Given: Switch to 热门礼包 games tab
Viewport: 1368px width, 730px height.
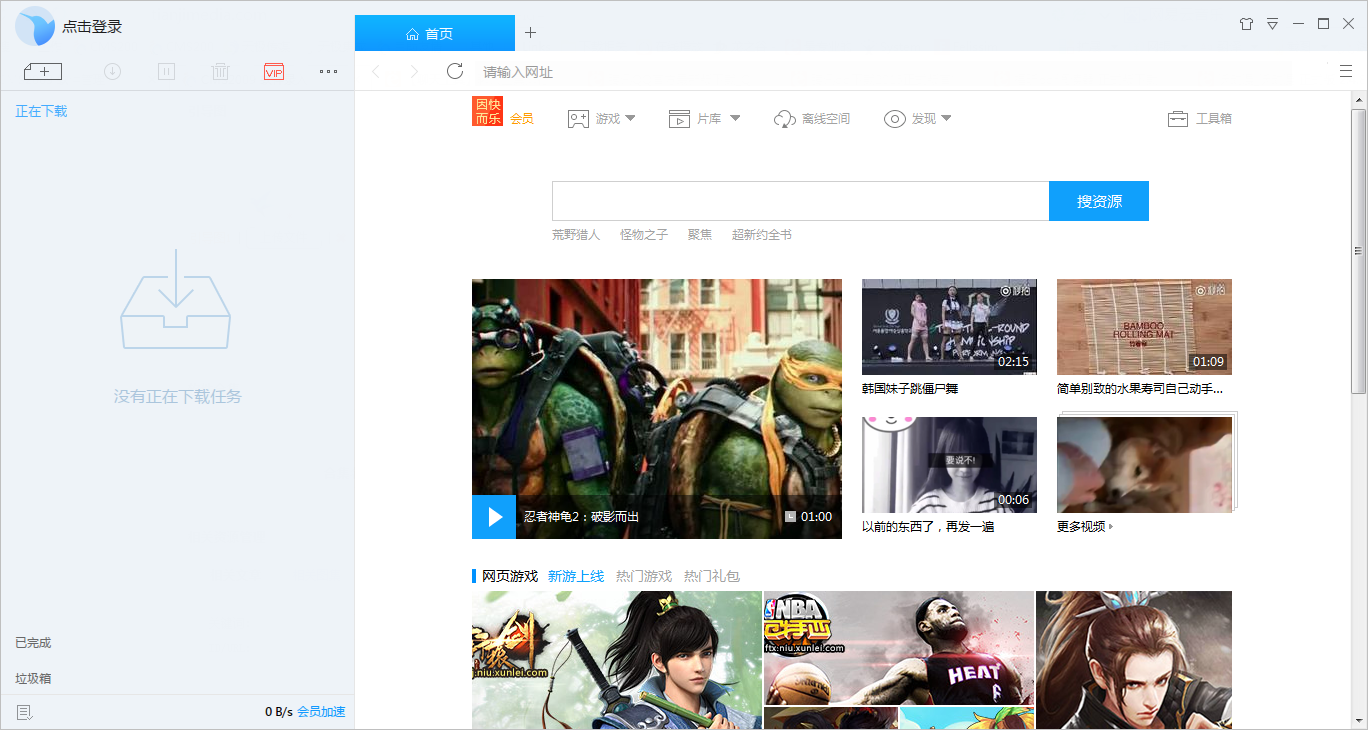Looking at the screenshot, I should 712,576.
